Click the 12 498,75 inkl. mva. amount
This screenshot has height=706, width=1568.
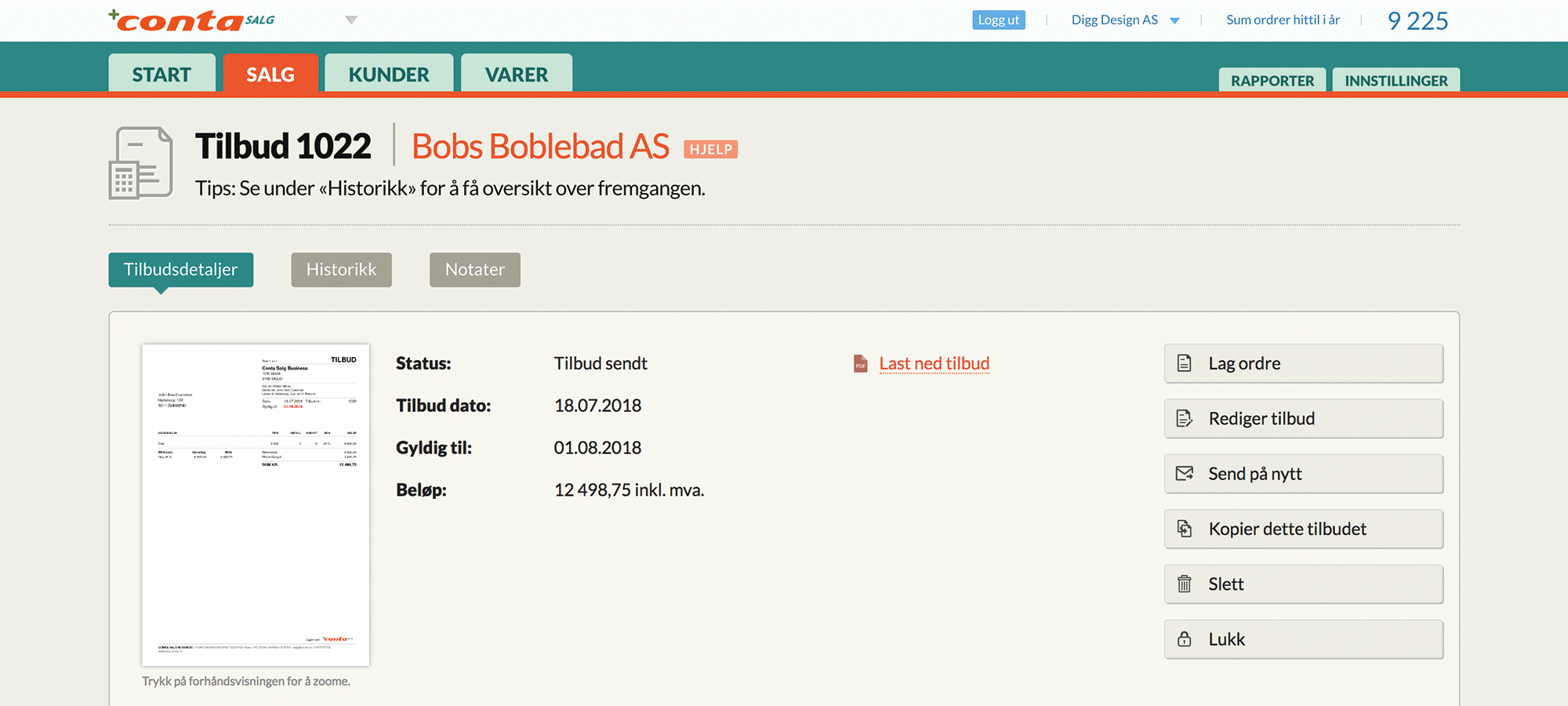click(629, 490)
